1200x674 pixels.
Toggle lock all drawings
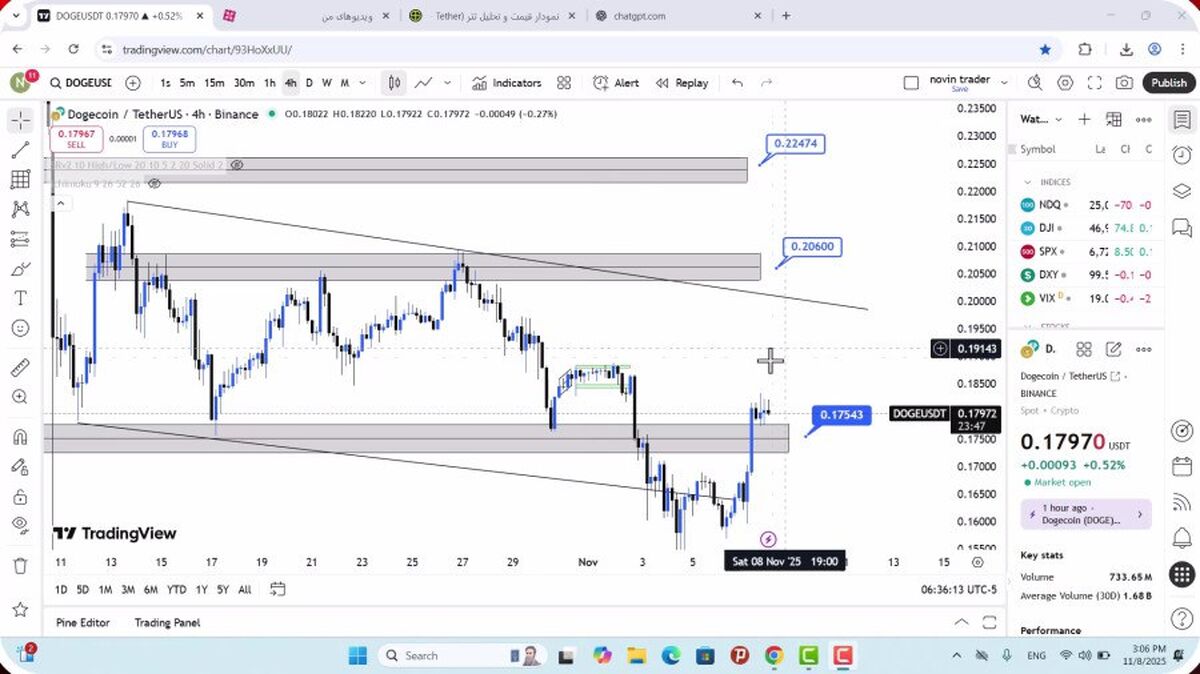[x=20, y=496]
